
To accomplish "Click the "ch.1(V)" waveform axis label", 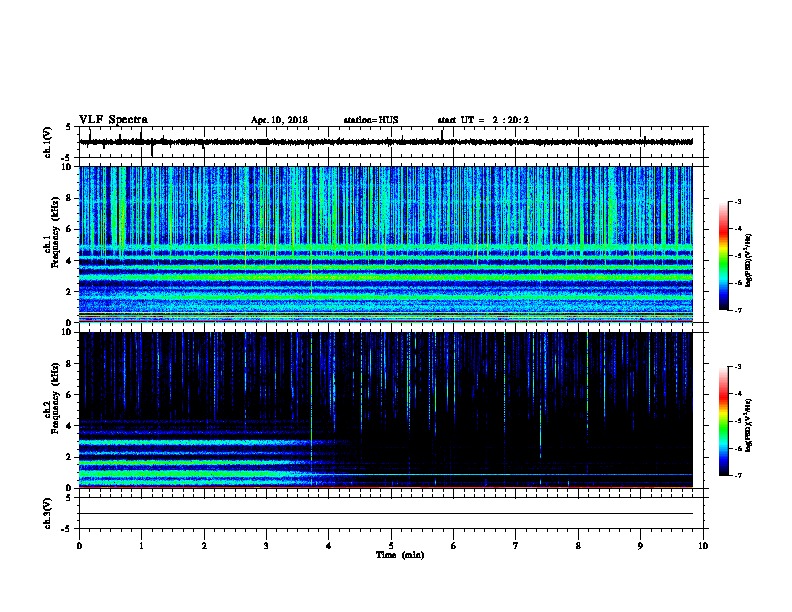I will click(47, 142).
